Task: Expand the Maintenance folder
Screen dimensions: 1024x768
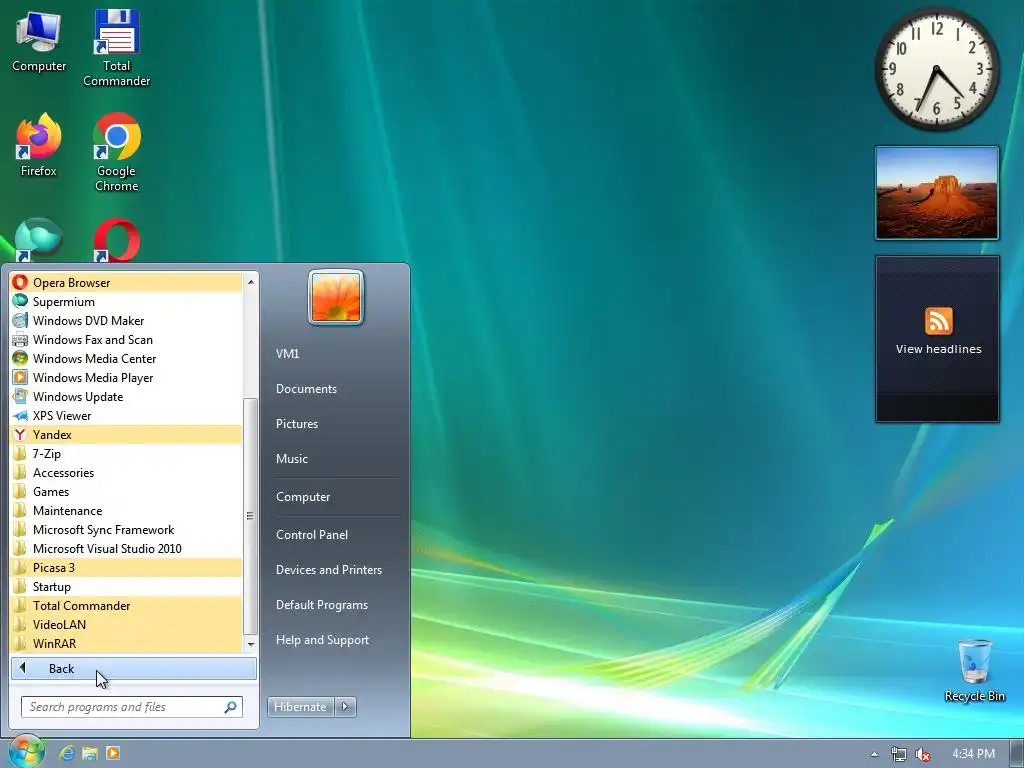Action: pyautogui.click(x=126, y=511)
